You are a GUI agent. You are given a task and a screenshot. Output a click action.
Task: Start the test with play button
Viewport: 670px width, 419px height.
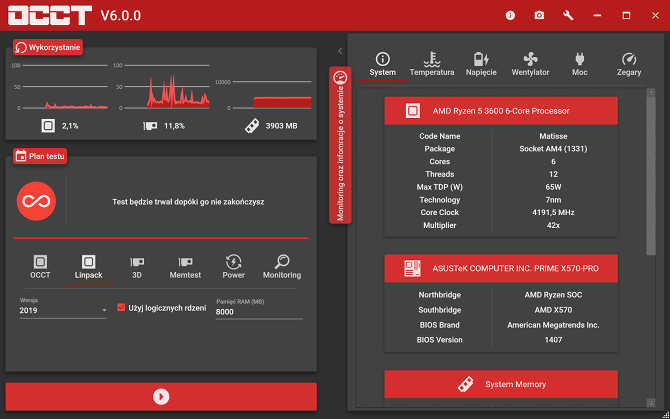tap(161, 397)
